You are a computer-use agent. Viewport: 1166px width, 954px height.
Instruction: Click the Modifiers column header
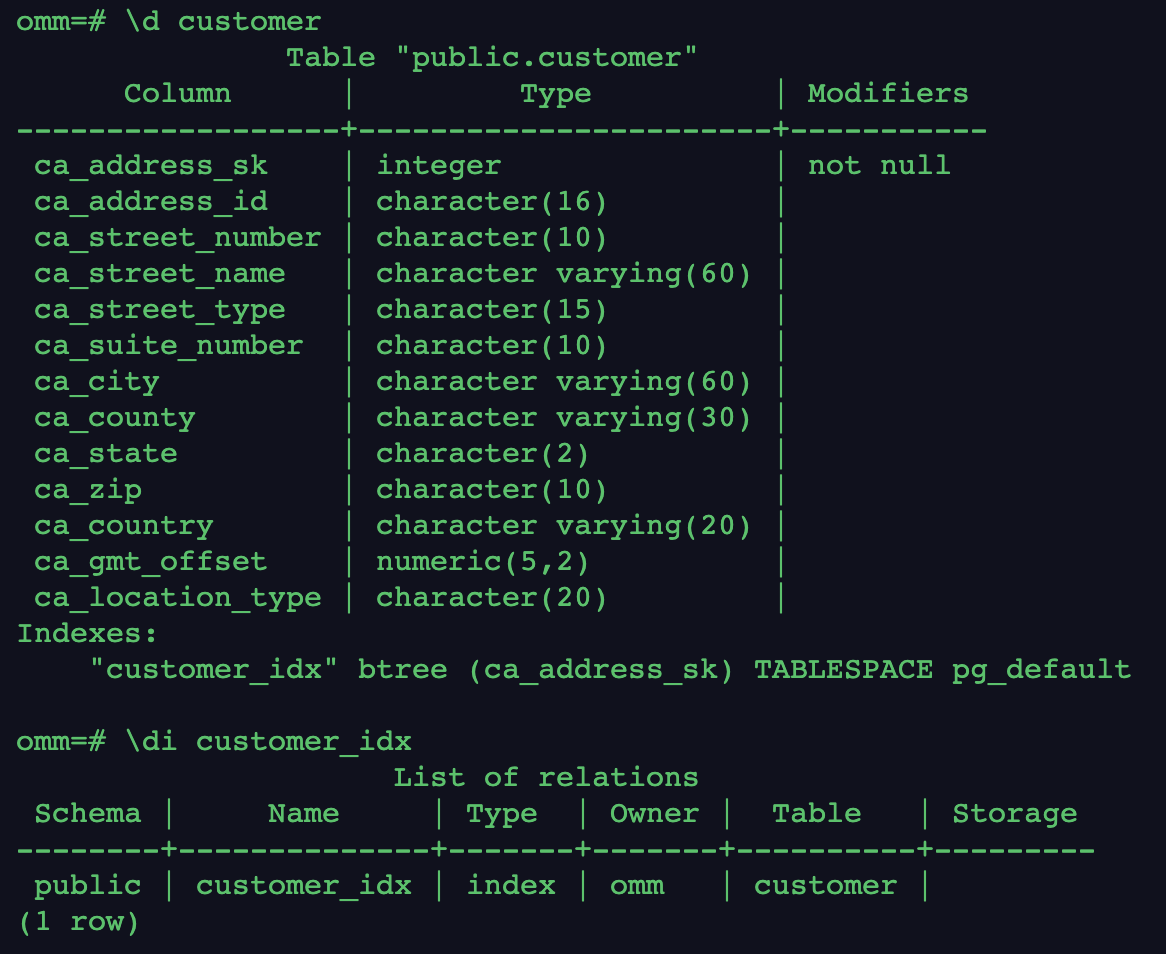coord(888,94)
